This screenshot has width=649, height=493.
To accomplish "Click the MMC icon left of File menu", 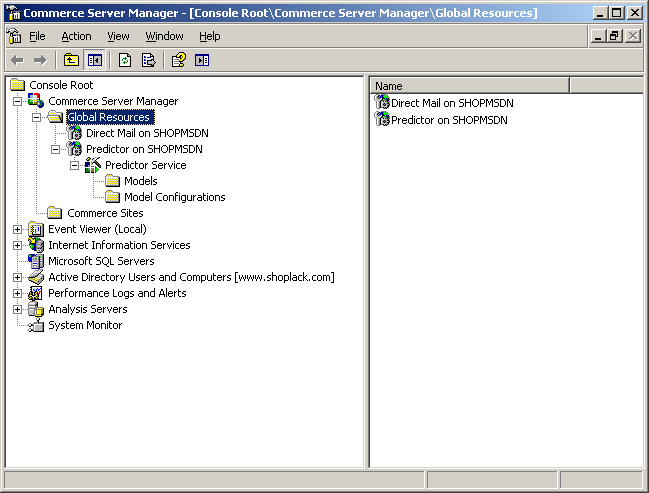I will 14,36.
